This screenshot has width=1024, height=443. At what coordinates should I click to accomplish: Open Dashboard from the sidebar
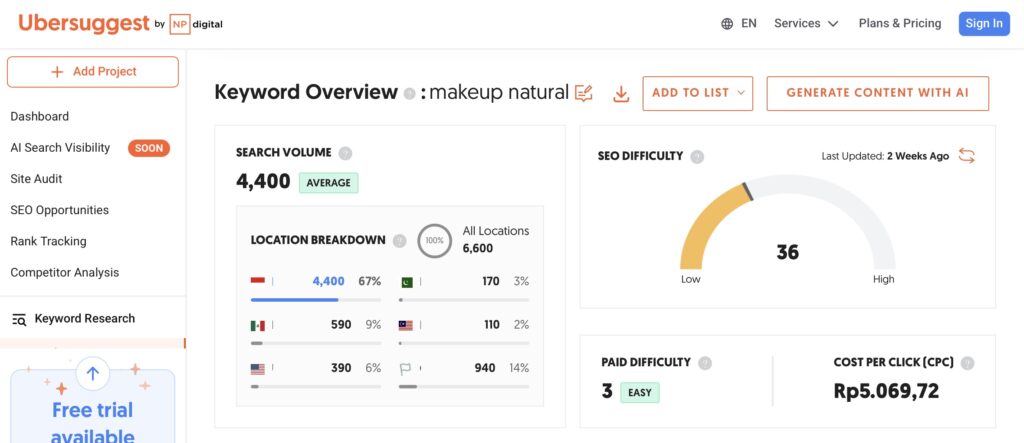coord(40,116)
